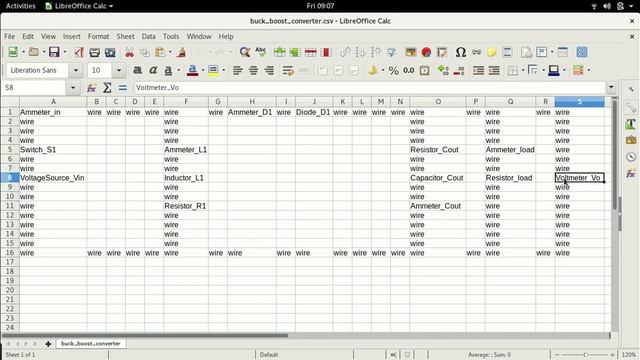Insert a pivot table
The image size is (640, 360).
pyautogui.click(x=442, y=52)
